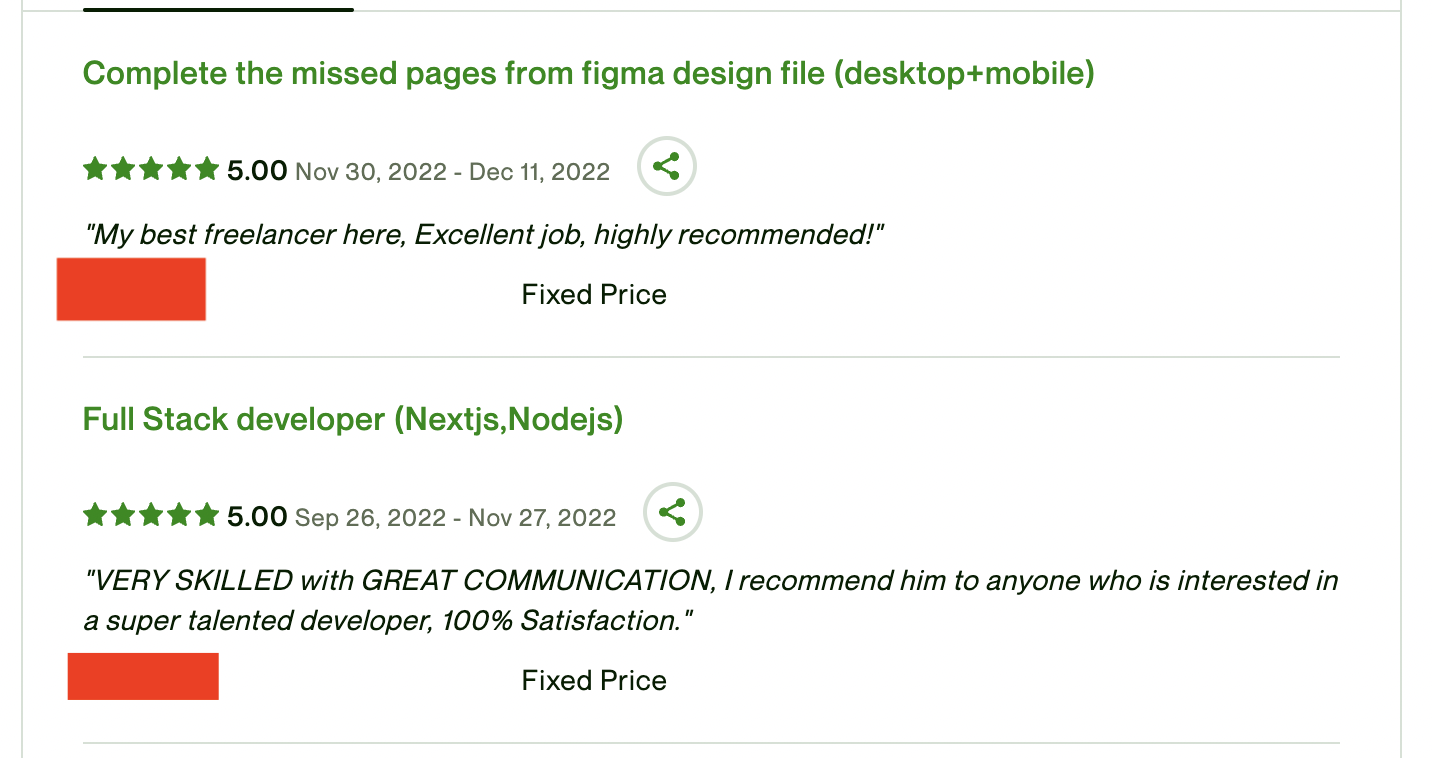
Task: Click middle star of figma job rating
Action: pyautogui.click(x=151, y=169)
